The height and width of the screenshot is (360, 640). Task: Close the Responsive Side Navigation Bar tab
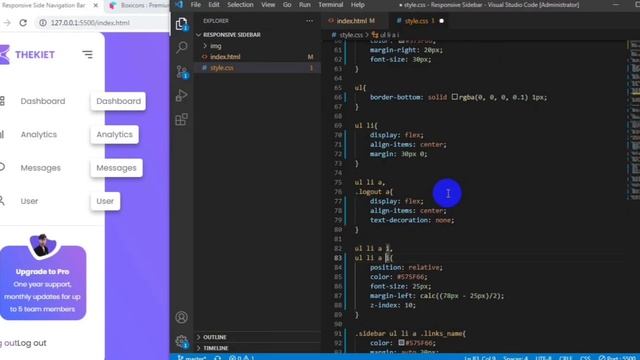[x=96, y=5]
